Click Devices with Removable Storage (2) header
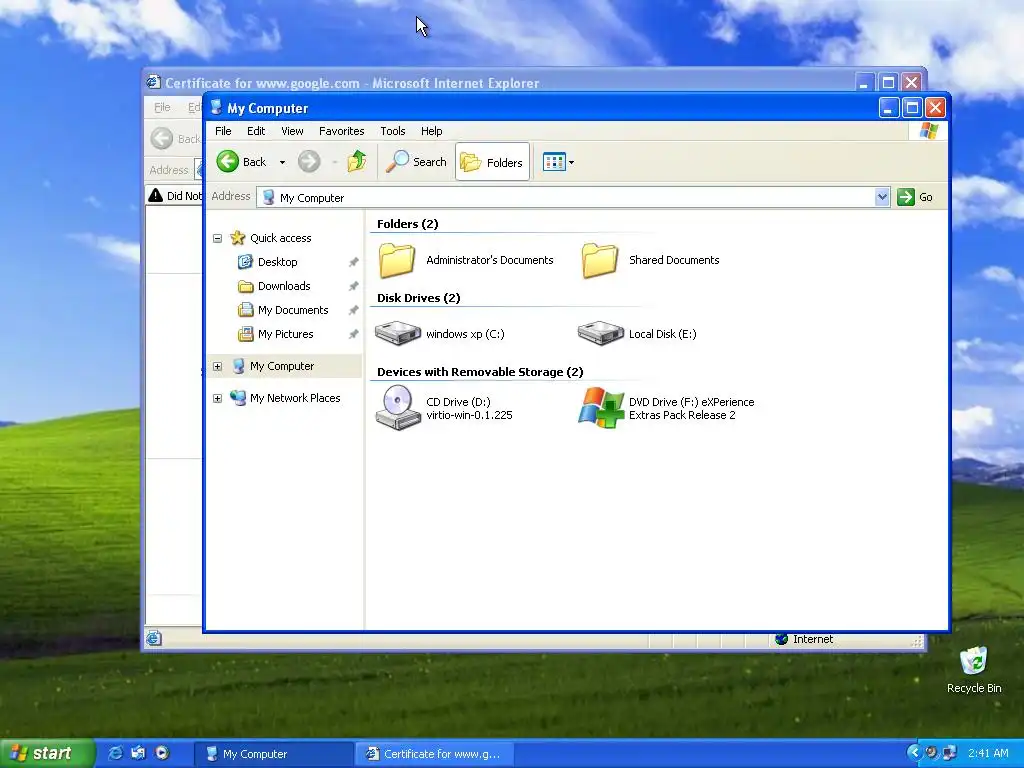The height and width of the screenshot is (768, 1024). [x=480, y=372]
